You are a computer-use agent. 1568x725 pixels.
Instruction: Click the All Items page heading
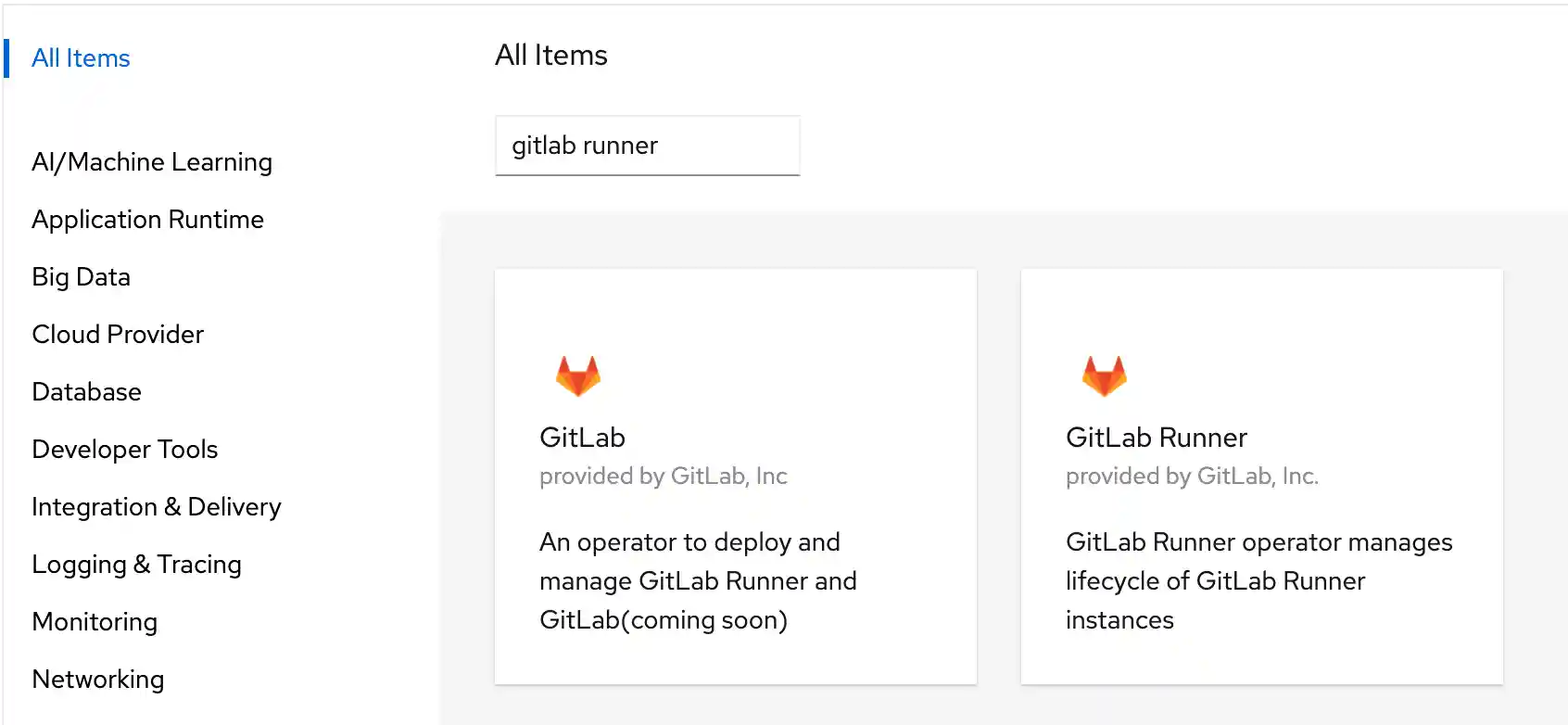(550, 55)
